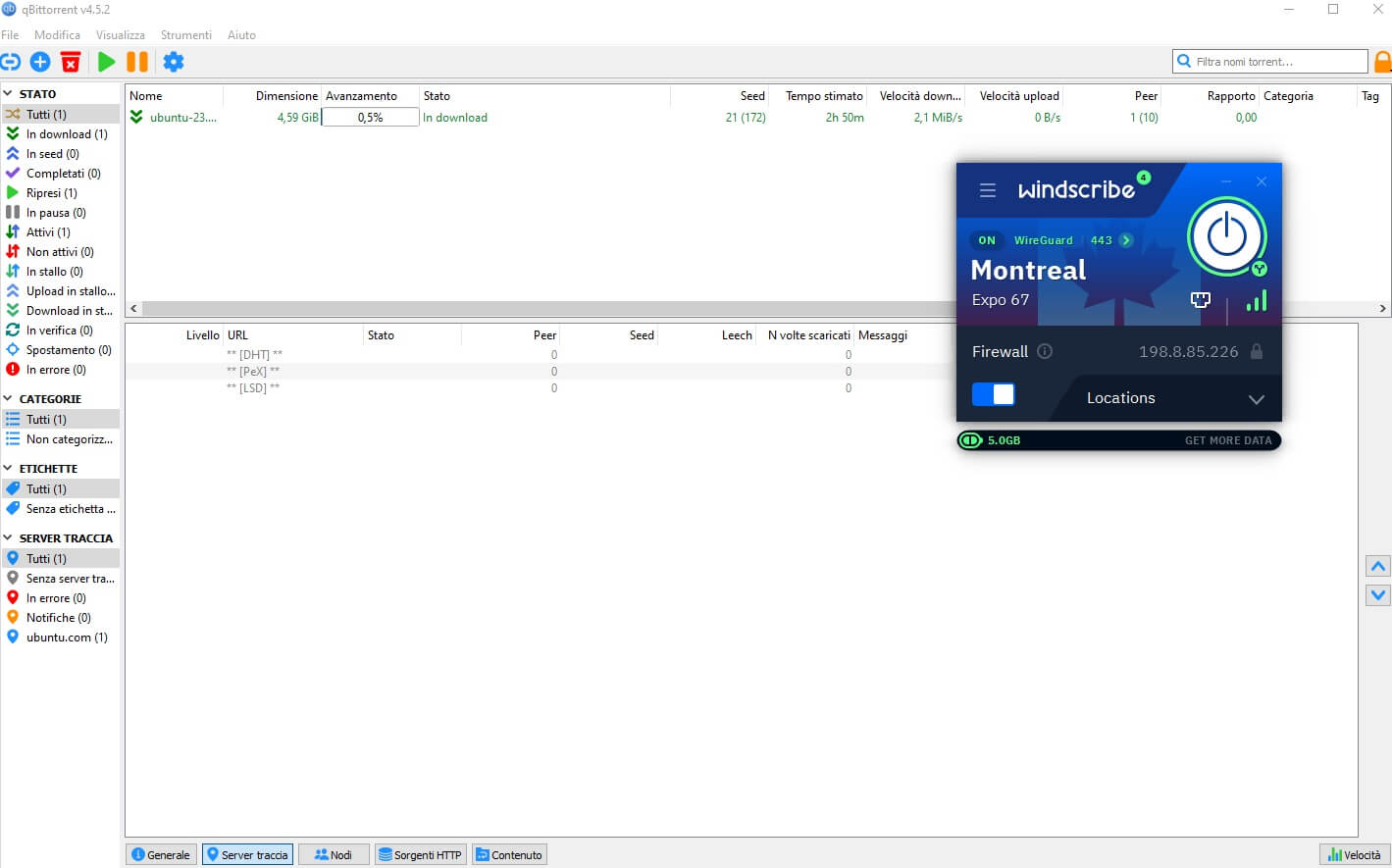Select In errore (0) under STATO
The height and width of the screenshot is (868, 1392).
click(x=61, y=370)
